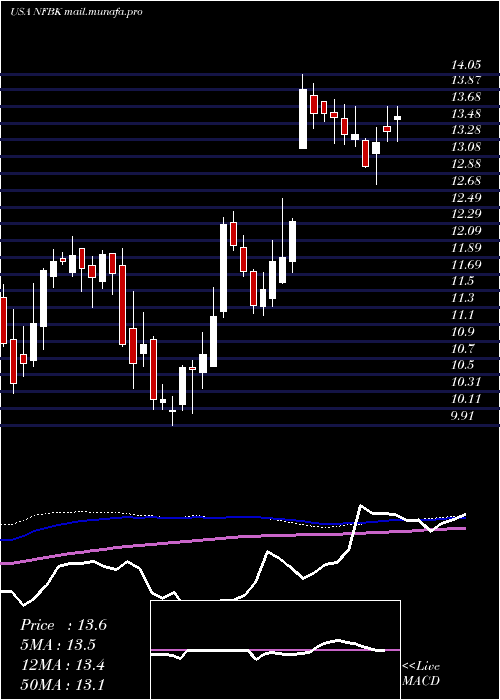
Task: Select the 13.08 price axis label
Action: point(466,148)
